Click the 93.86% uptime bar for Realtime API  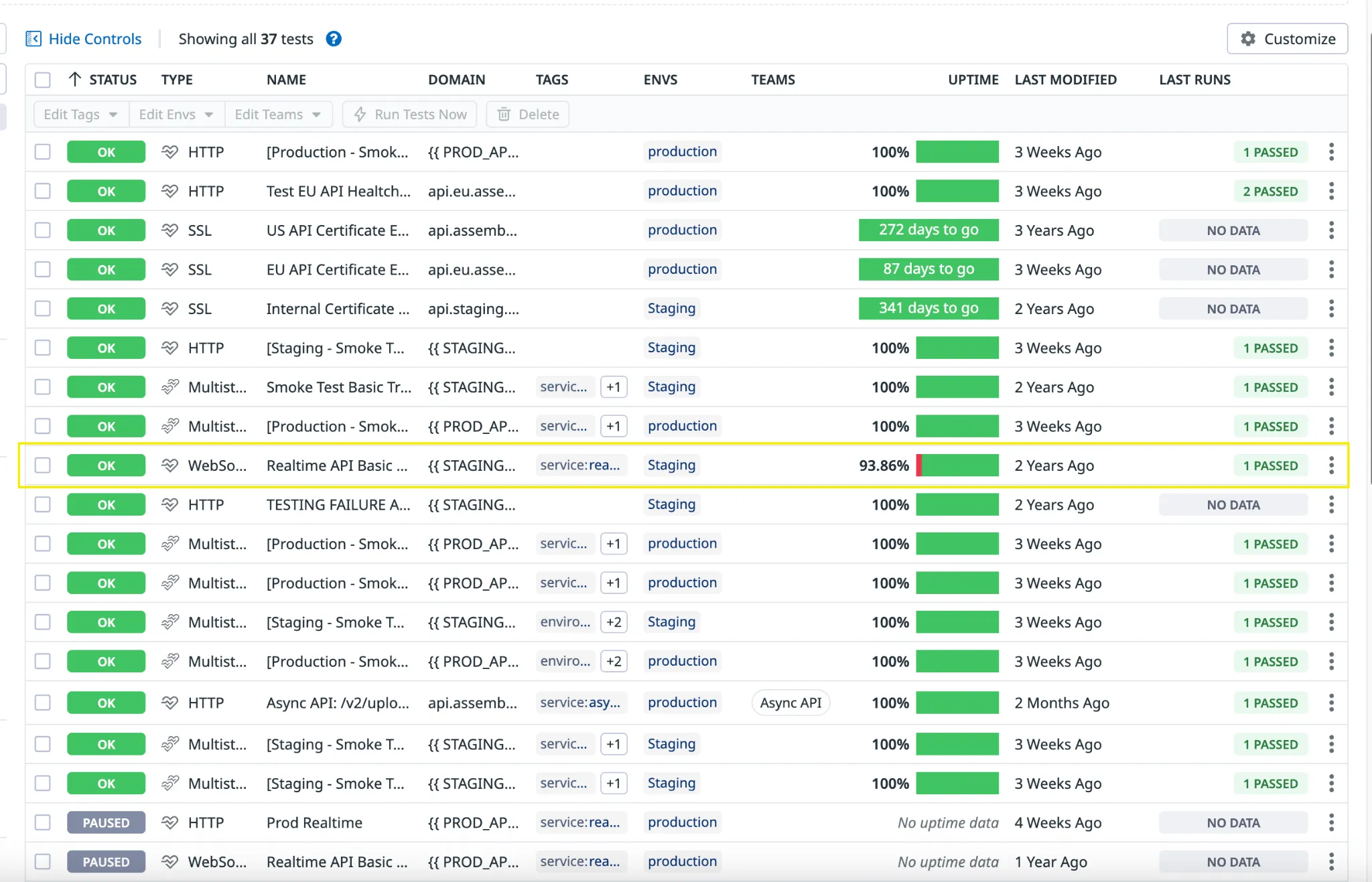click(x=957, y=465)
